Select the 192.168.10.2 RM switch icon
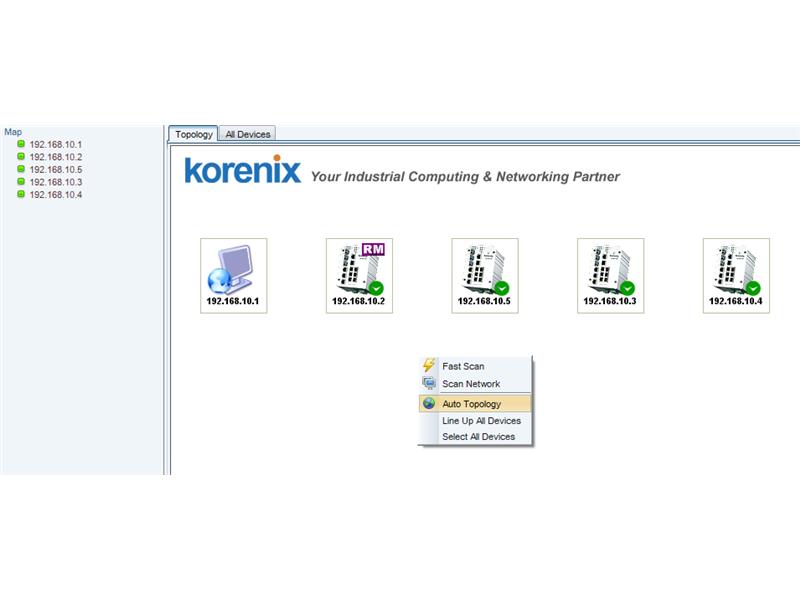Image resolution: width=800 pixels, height=600 pixels. [x=359, y=276]
